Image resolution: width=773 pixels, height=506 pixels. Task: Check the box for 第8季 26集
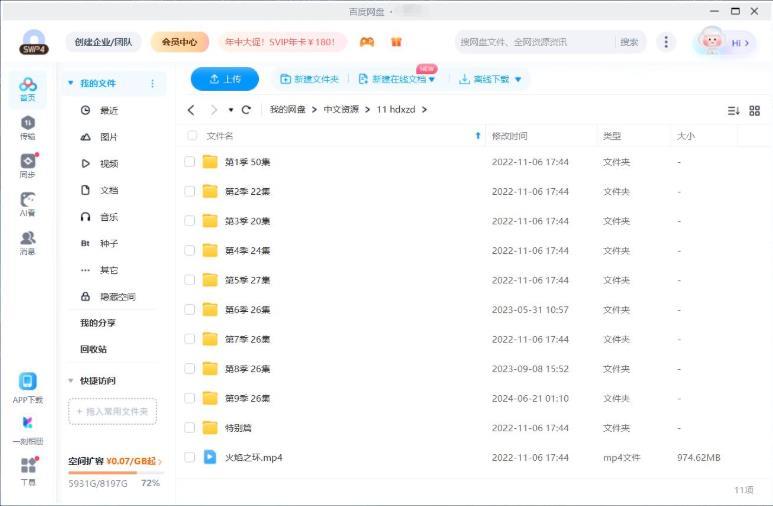point(189,369)
